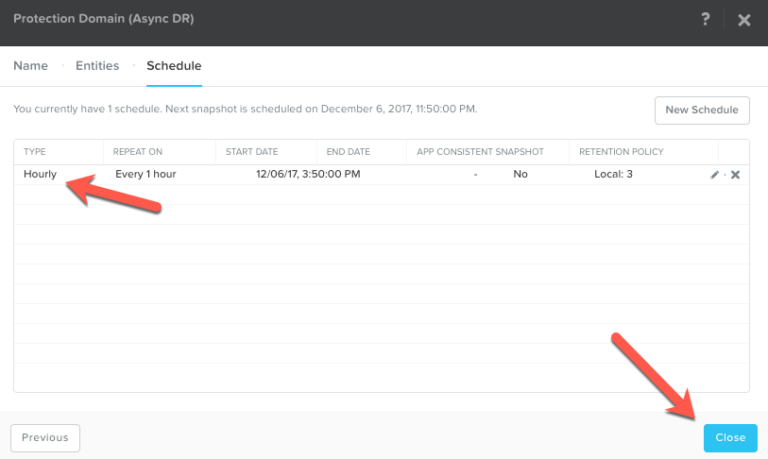This screenshot has height=459, width=768.
Task: Switch to the Entities tab
Action: pyautogui.click(x=97, y=66)
